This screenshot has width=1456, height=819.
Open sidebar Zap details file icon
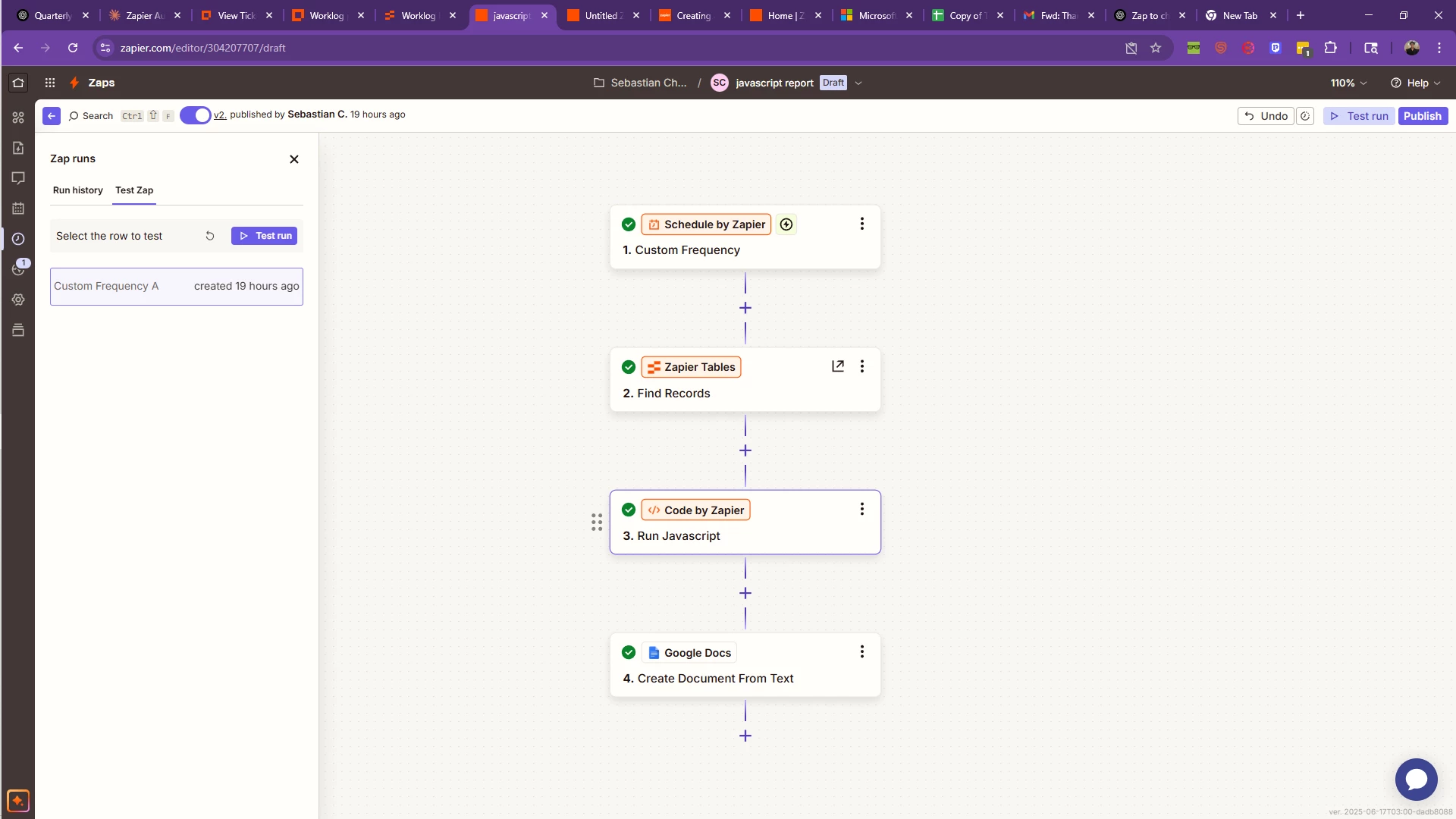(x=18, y=148)
